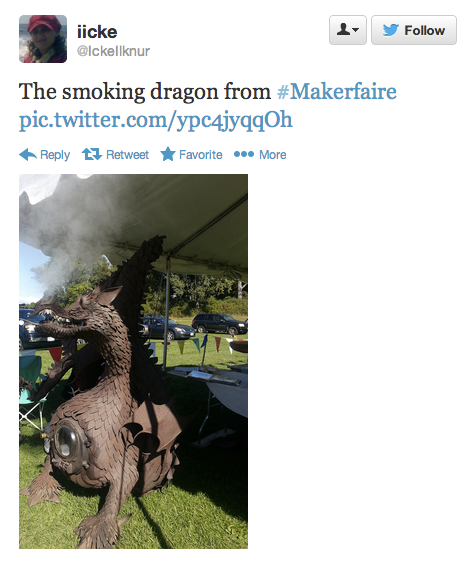Open iicke's profile avatar
The width and height of the screenshot is (471, 566).
coord(43,39)
